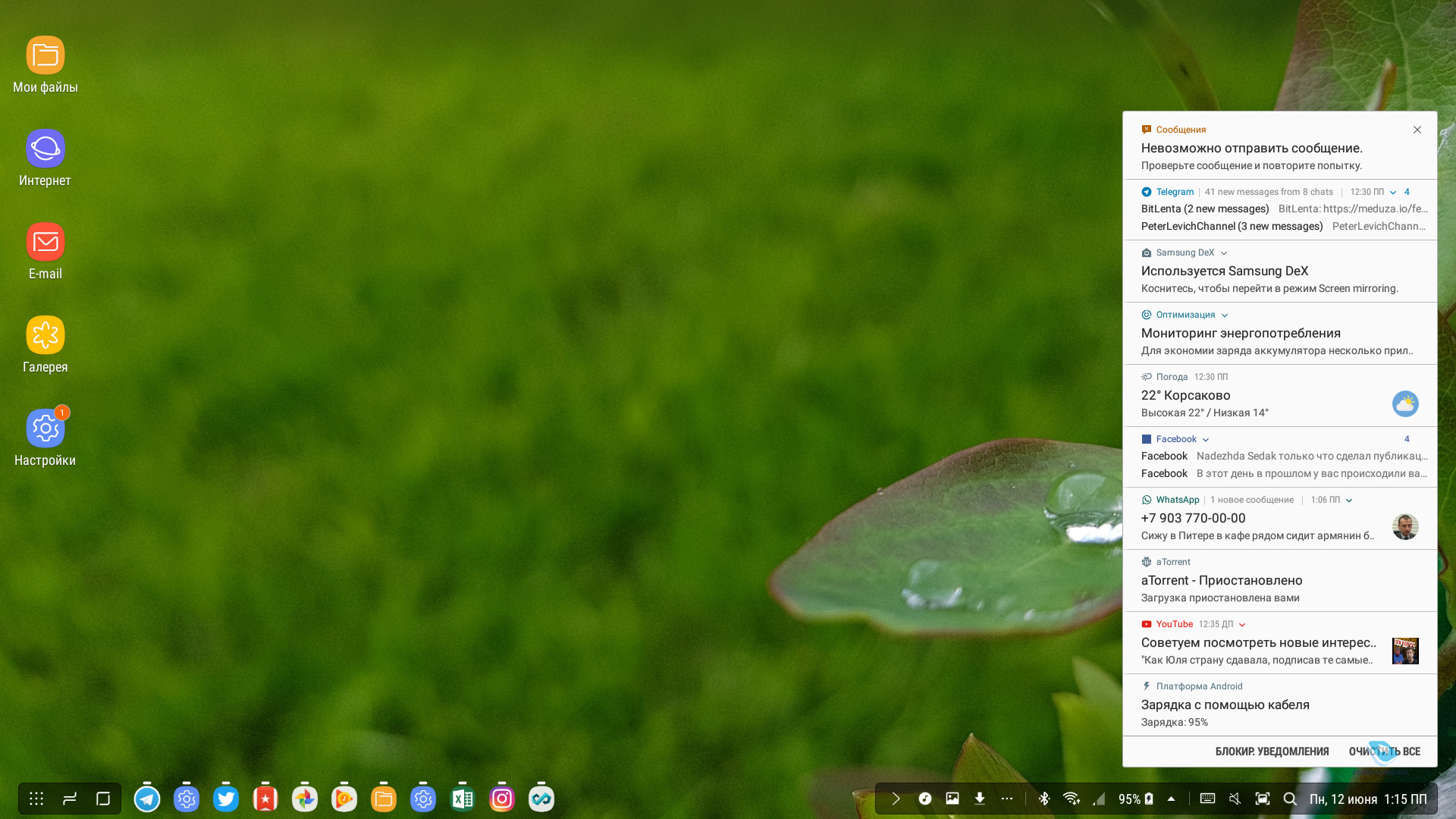Expand the WhatsApp notification chevron
1456x819 pixels.
[x=1349, y=500]
